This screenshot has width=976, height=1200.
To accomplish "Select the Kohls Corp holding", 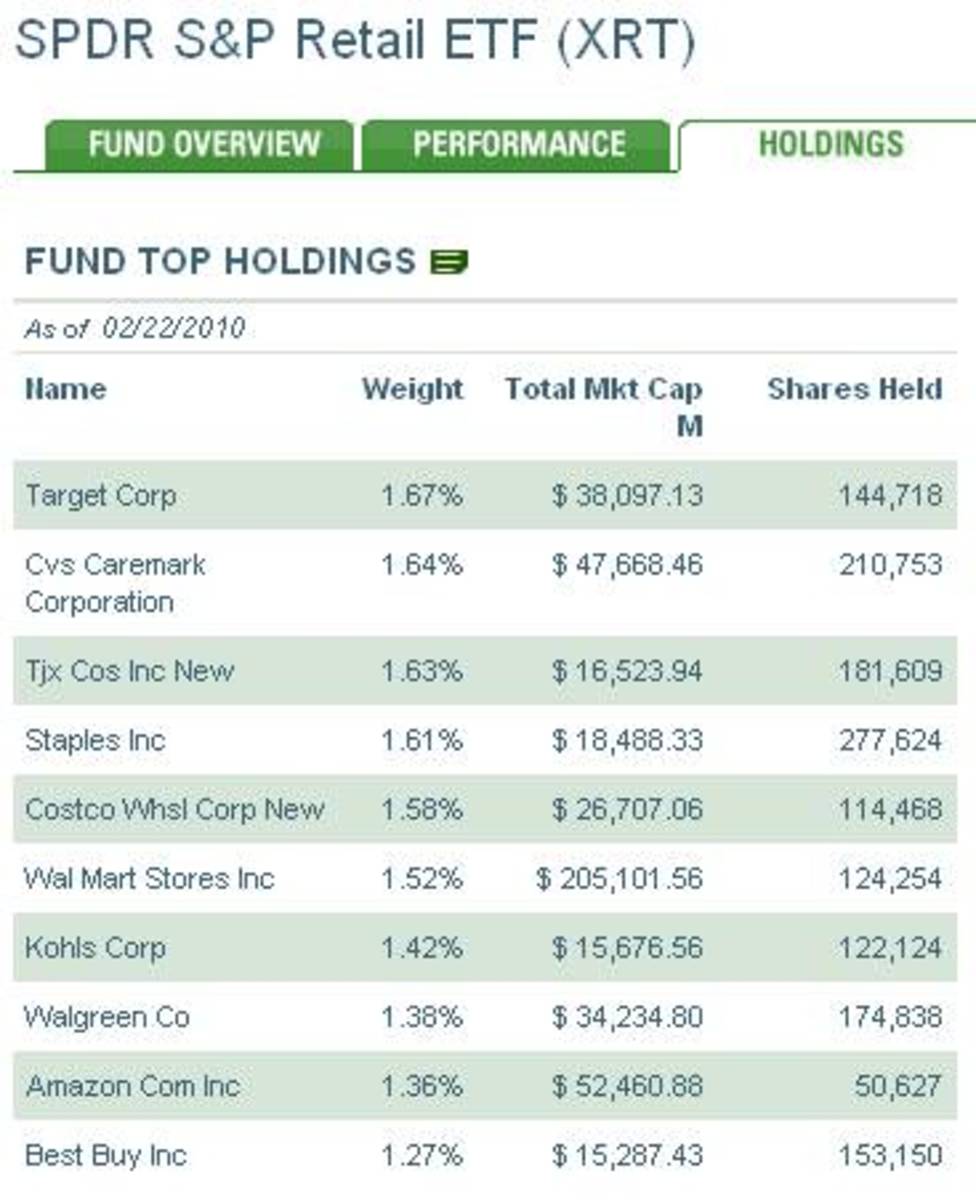I will [95, 948].
